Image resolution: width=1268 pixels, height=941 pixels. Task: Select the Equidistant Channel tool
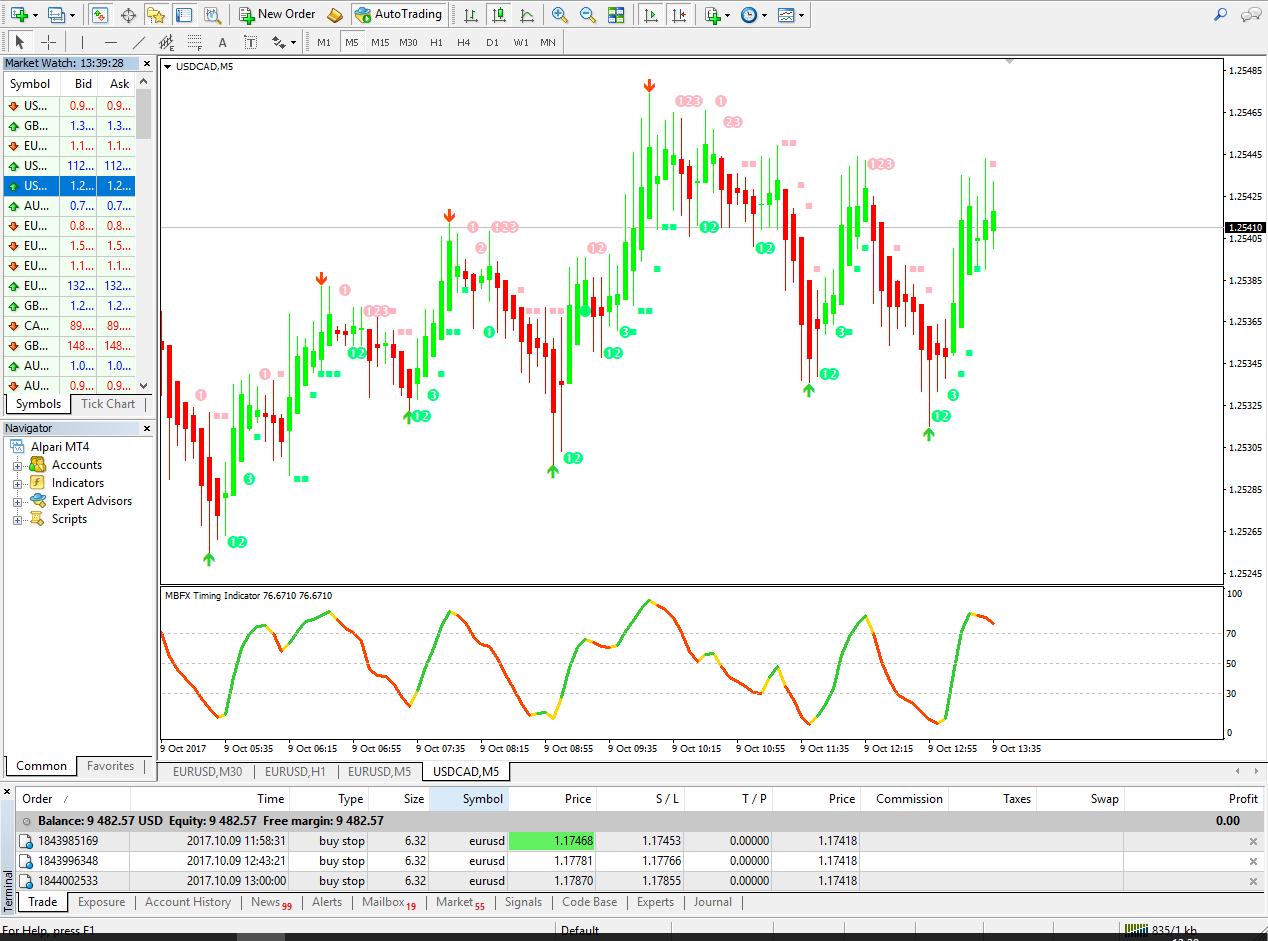click(167, 42)
